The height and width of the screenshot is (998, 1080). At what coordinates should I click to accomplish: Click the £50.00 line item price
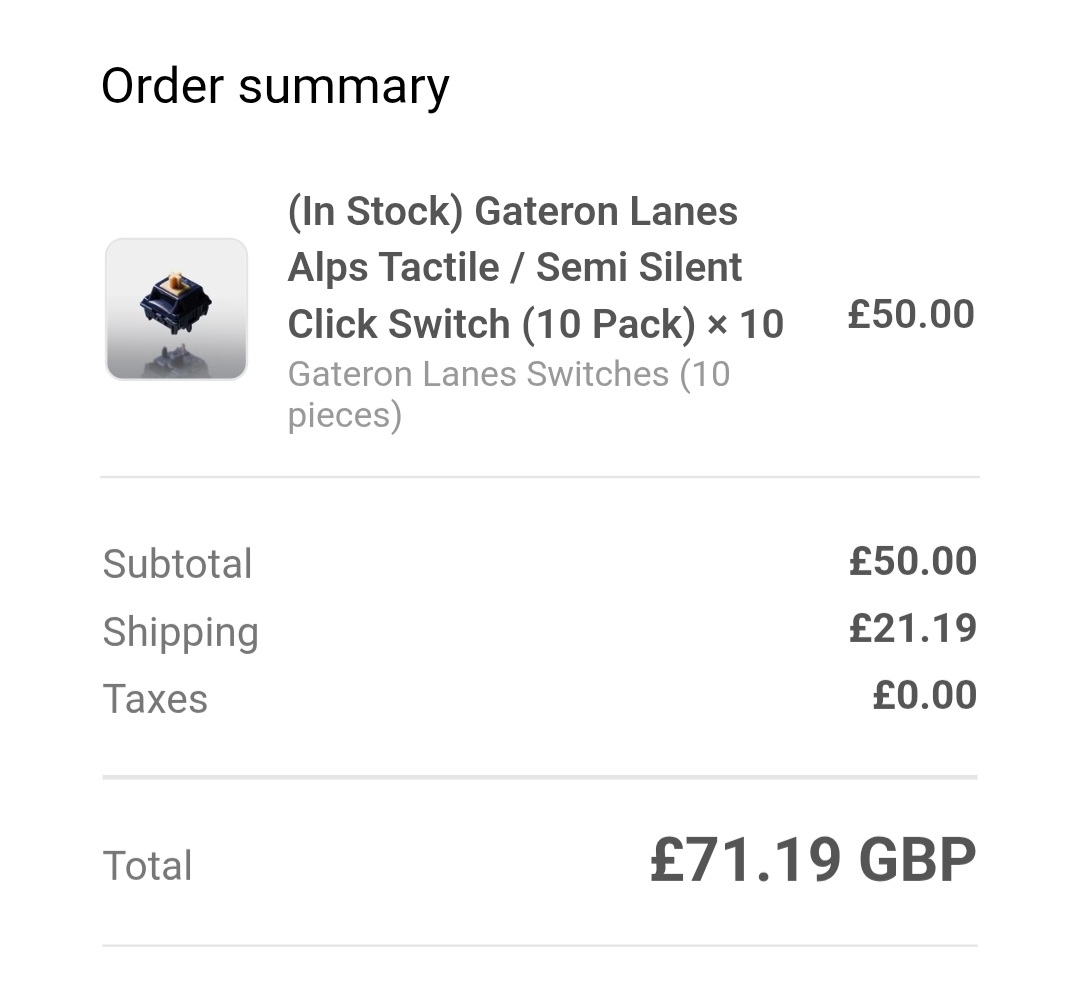(910, 314)
